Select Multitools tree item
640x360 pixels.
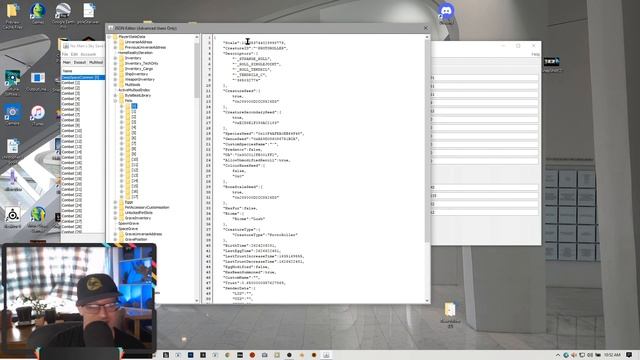click(x=133, y=84)
